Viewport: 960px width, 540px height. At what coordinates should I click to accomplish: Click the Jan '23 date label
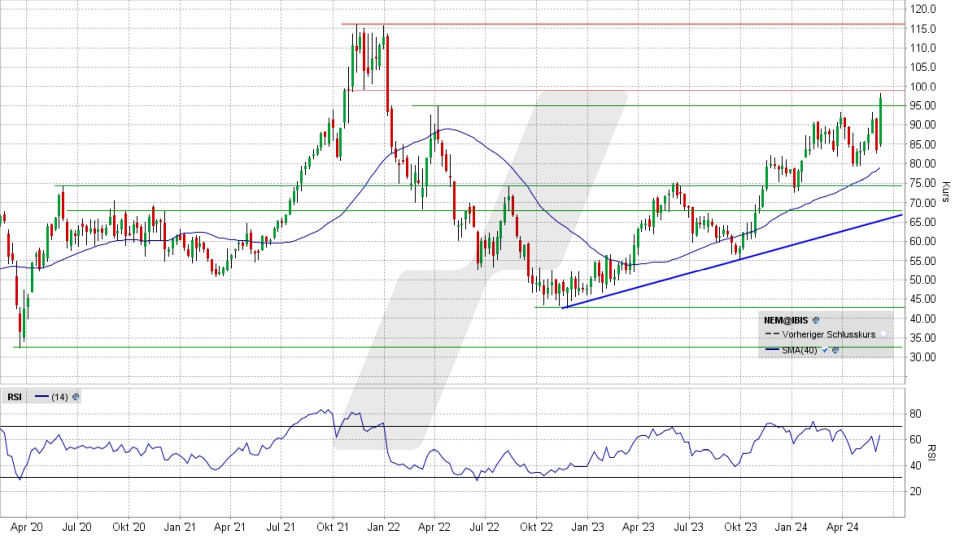tap(588, 527)
